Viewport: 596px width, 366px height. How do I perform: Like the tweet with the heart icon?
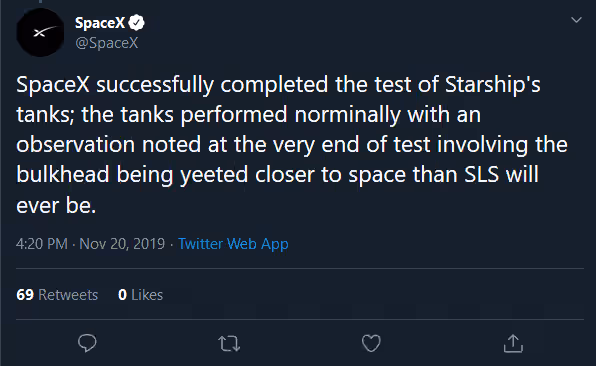(371, 343)
